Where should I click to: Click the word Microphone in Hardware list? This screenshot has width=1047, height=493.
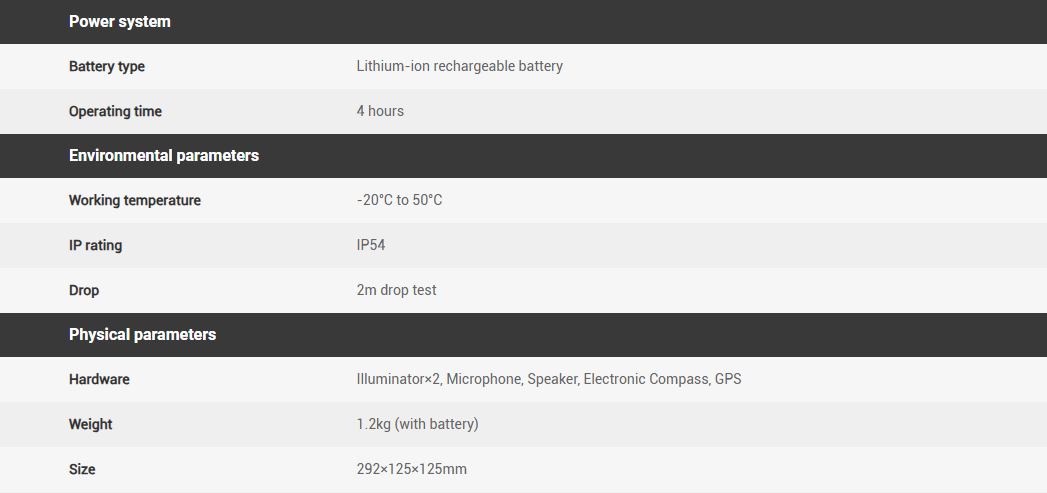click(483, 380)
